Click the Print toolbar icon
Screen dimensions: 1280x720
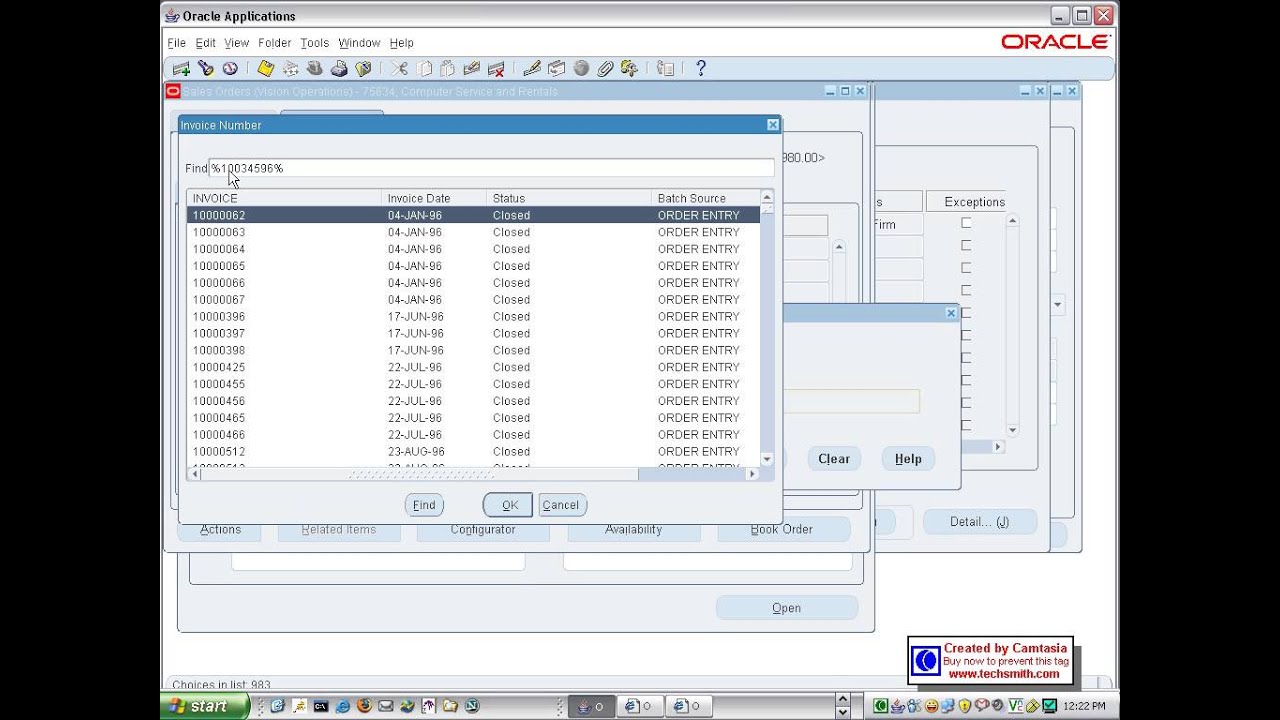pos(339,68)
